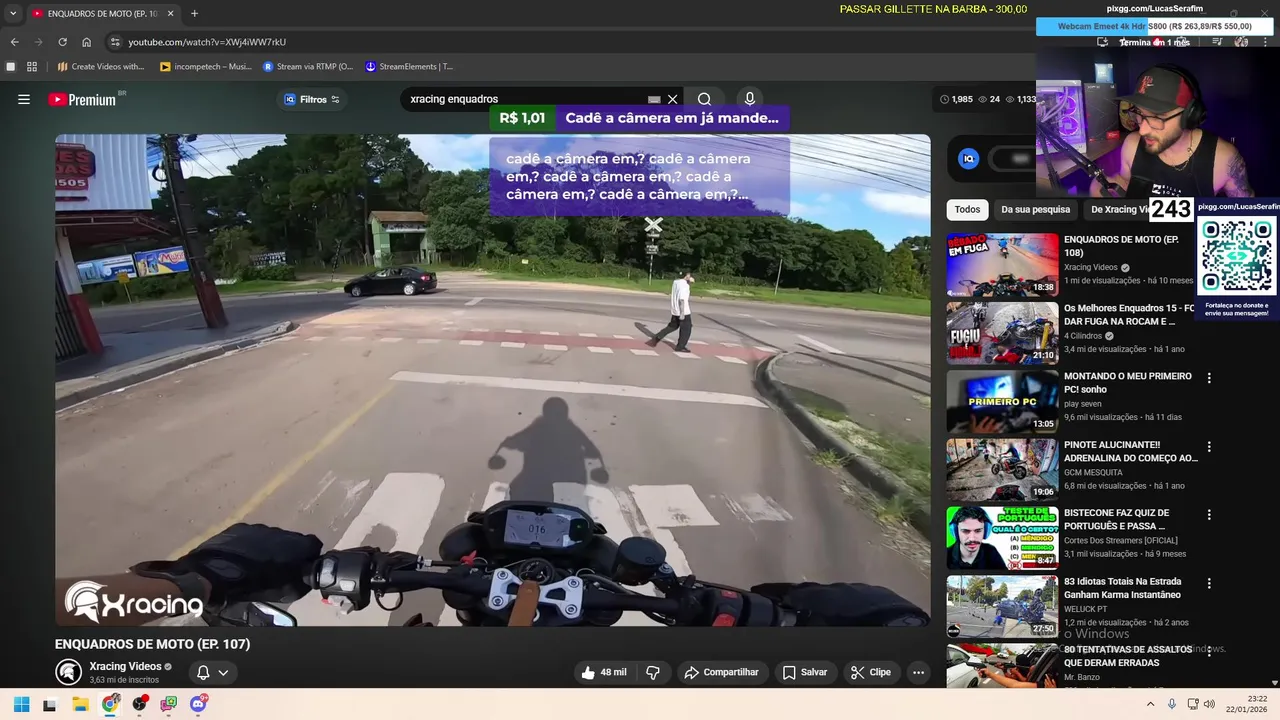Open the 'Create Videos with...' bookmark
The width and height of the screenshot is (1280, 720).
[101, 67]
